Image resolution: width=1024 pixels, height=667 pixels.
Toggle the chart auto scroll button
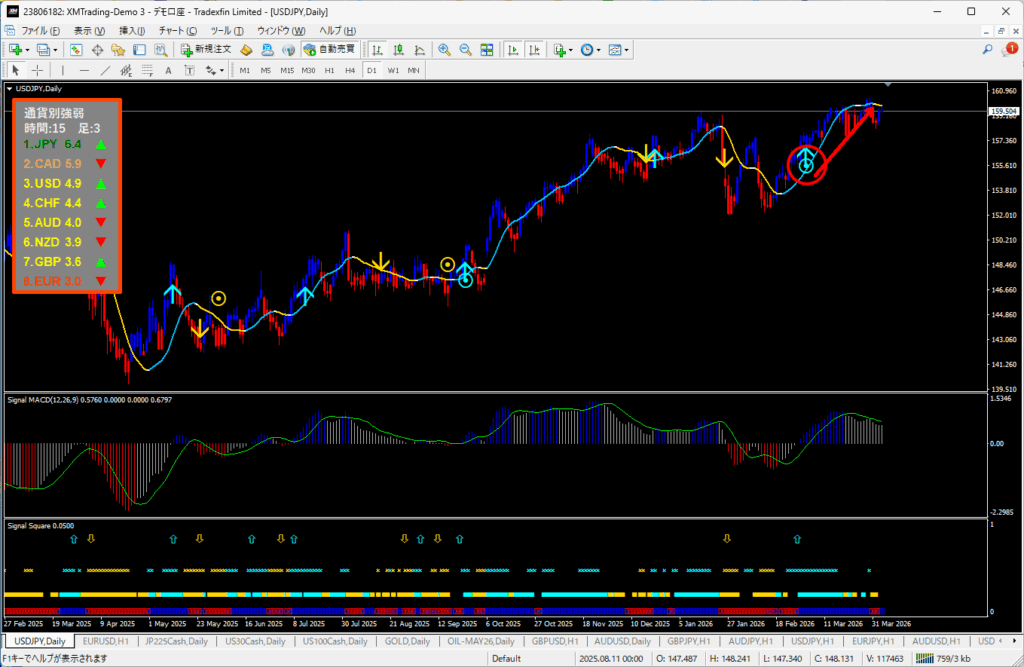[x=512, y=49]
